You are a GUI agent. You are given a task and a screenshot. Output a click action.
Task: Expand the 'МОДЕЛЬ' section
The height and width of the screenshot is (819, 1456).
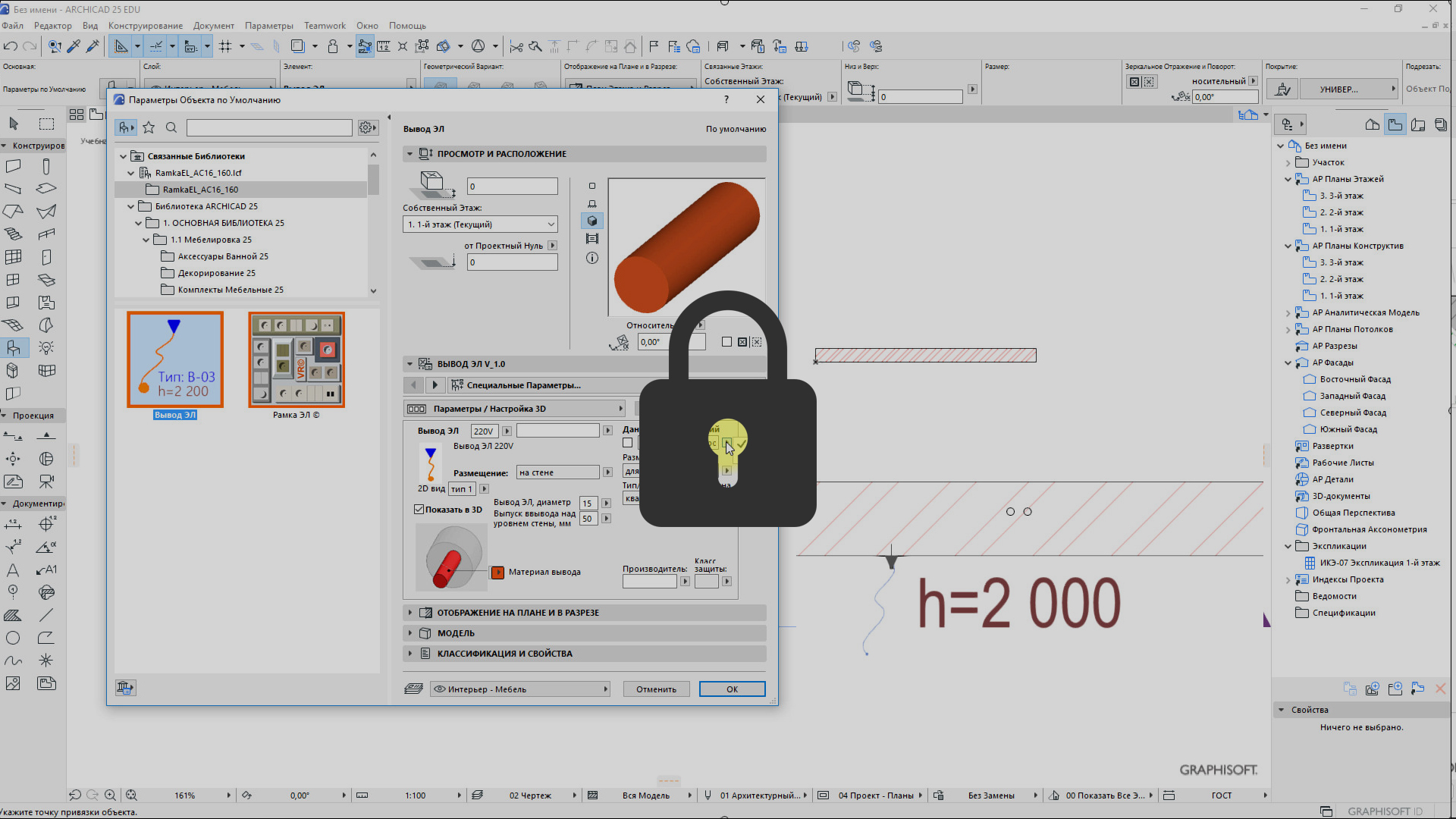pyautogui.click(x=410, y=633)
